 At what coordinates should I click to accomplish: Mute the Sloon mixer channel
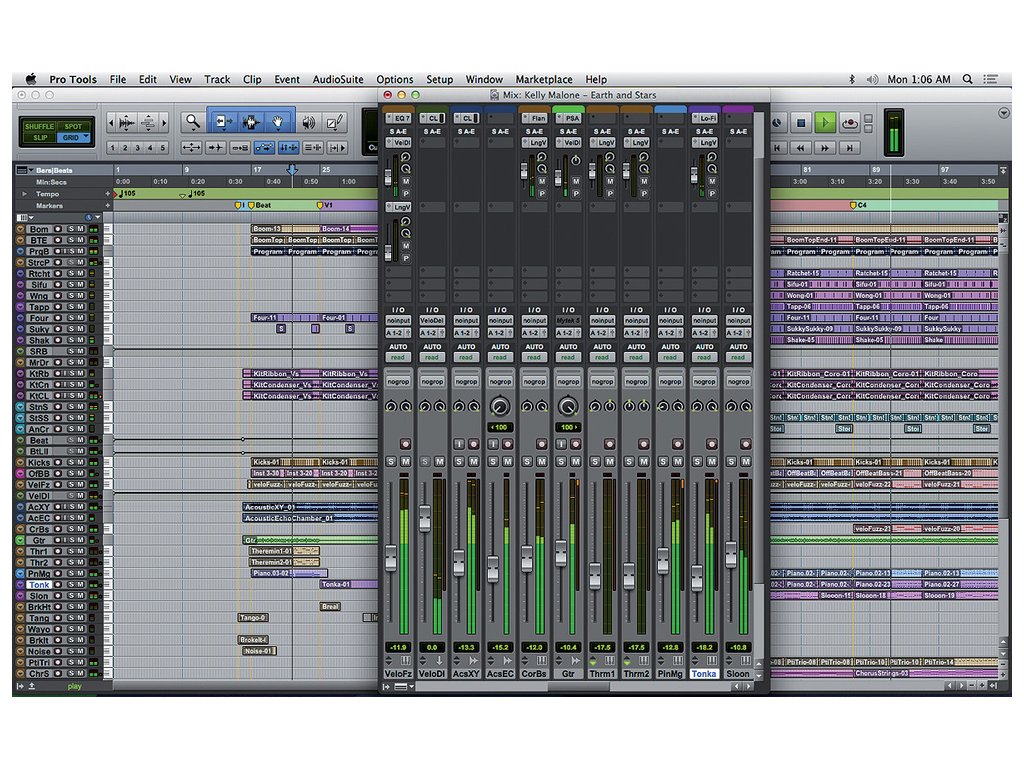pyautogui.click(x=746, y=462)
